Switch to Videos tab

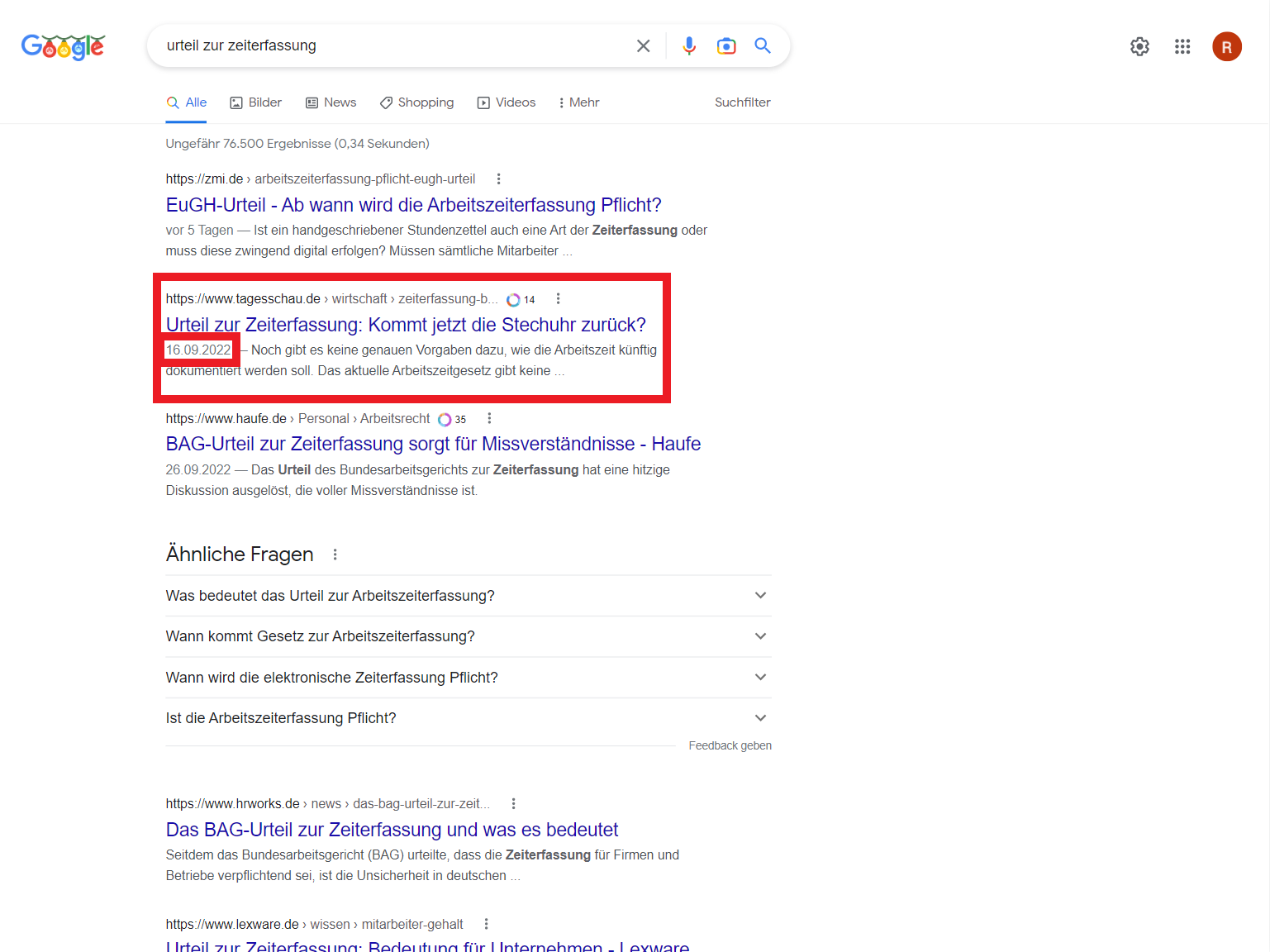coord(506,102)
